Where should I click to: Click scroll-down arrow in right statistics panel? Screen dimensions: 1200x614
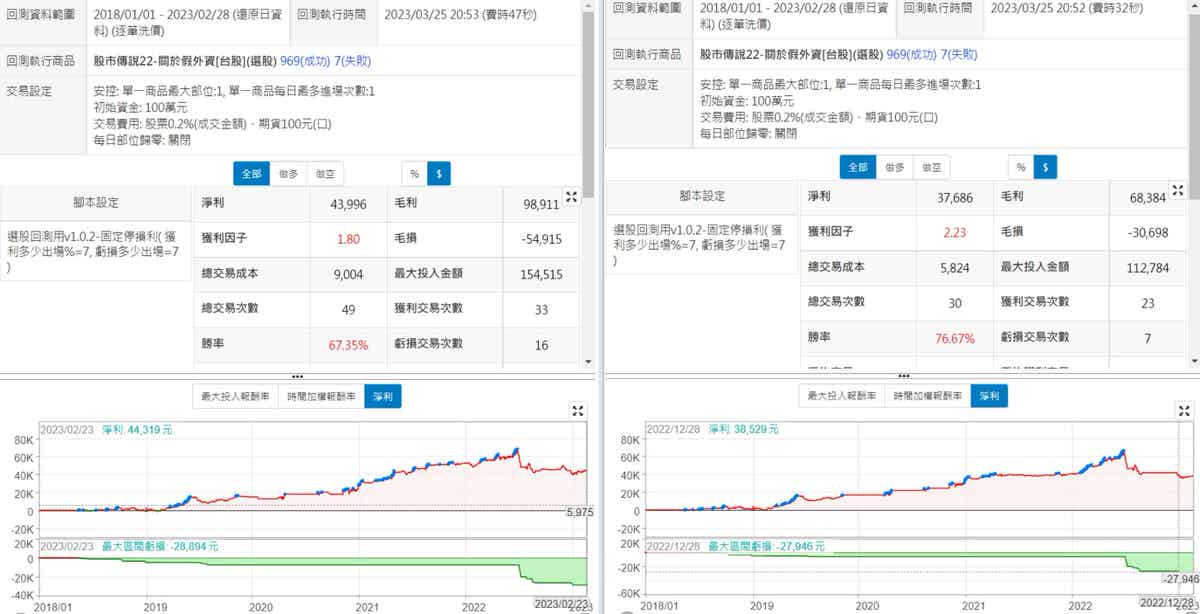(1194, 360)
